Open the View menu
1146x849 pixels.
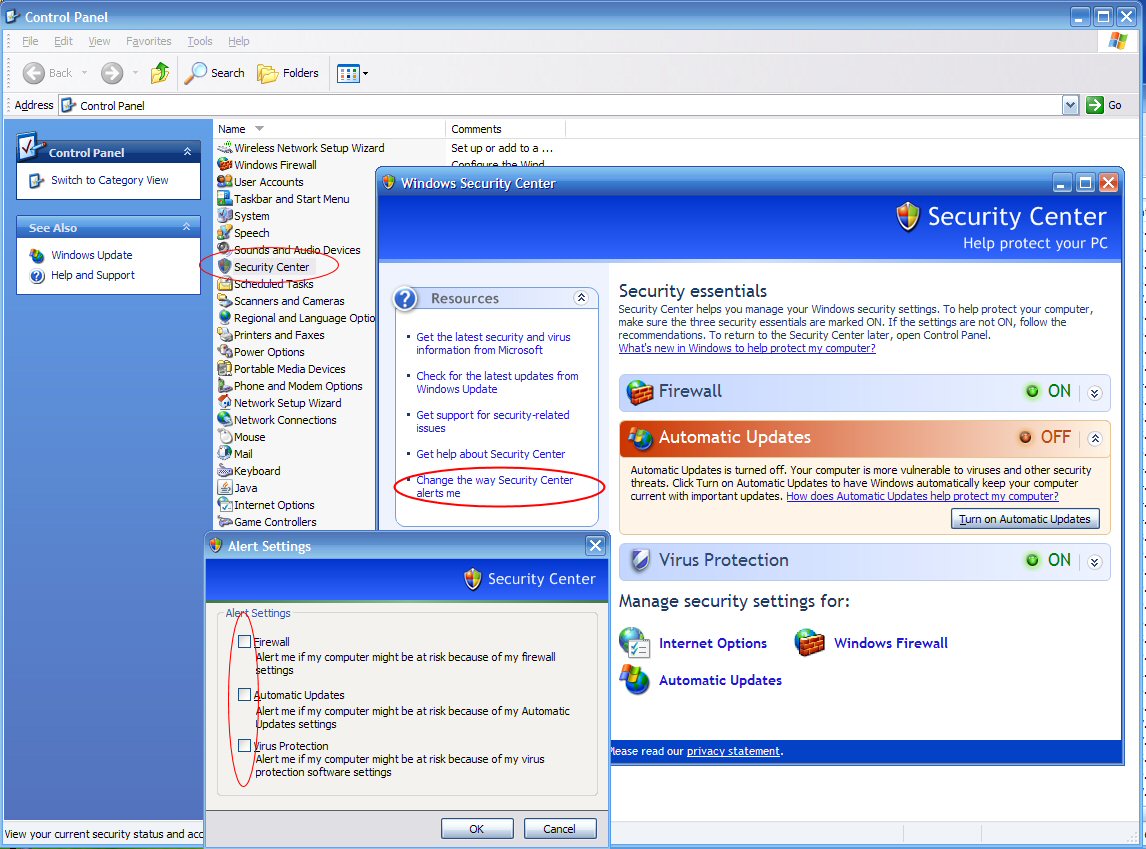pos(99,41)
